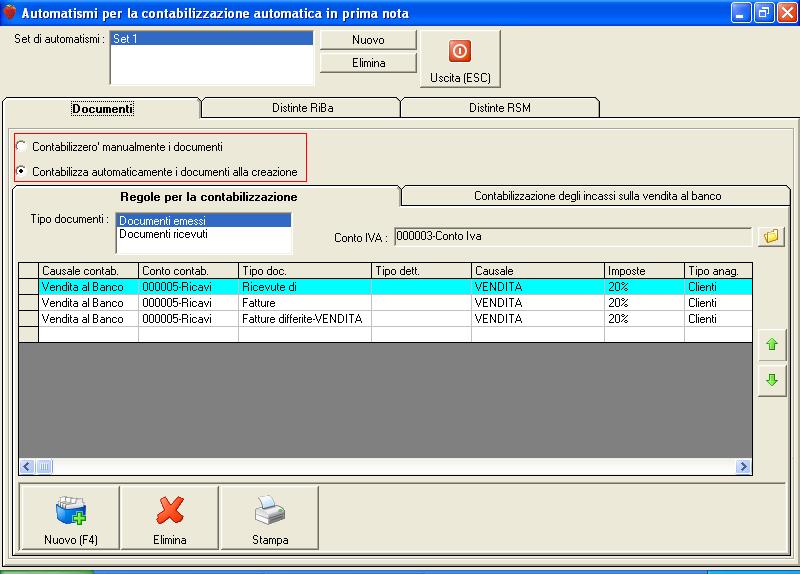Switch to the Documenti tab
800x574 pixels.
(102, 108)
